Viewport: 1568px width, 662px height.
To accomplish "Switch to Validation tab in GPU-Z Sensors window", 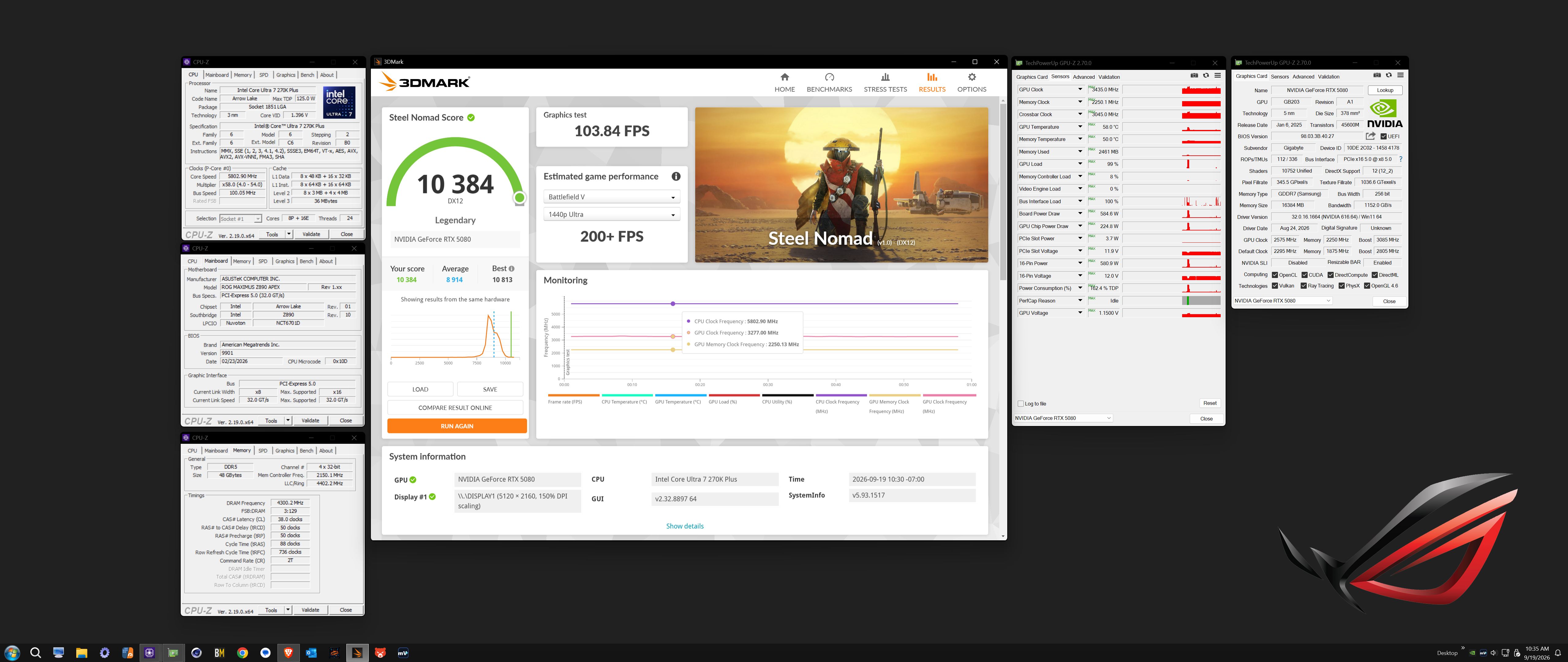I will coord(1109,77).
